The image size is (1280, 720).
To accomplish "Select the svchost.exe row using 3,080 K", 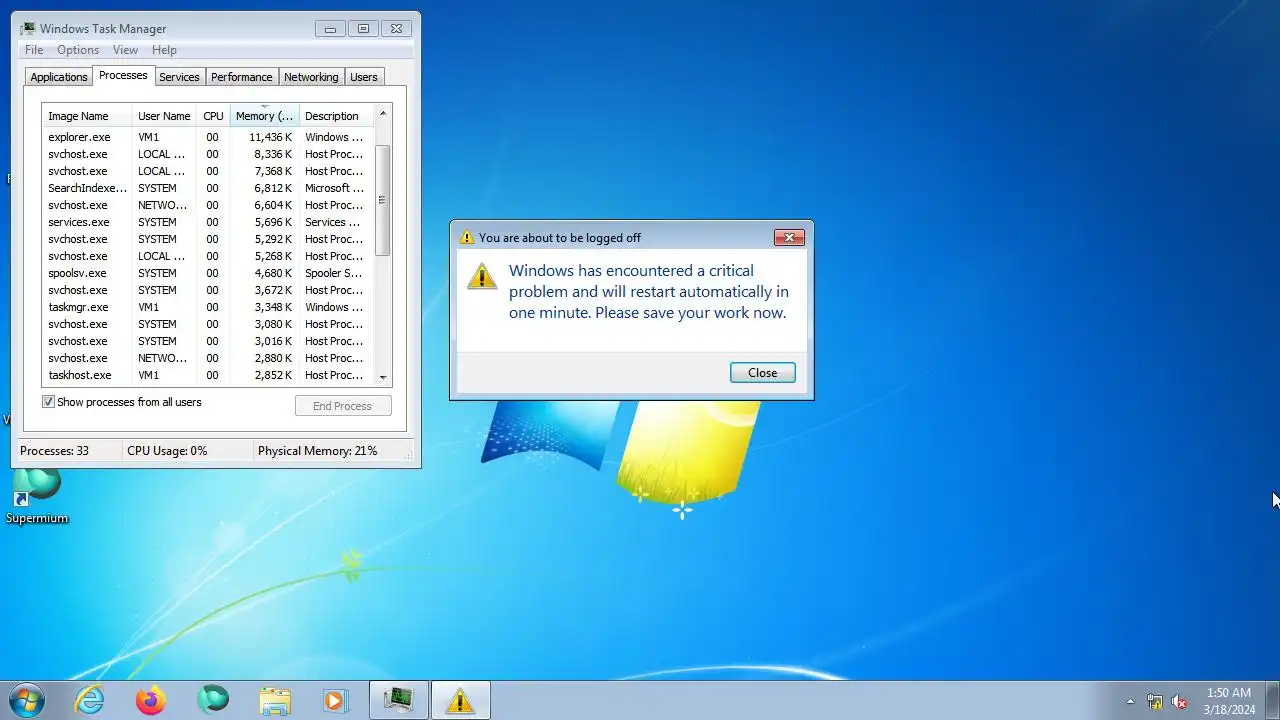I will pyautogui.click(x=208, y=324).
